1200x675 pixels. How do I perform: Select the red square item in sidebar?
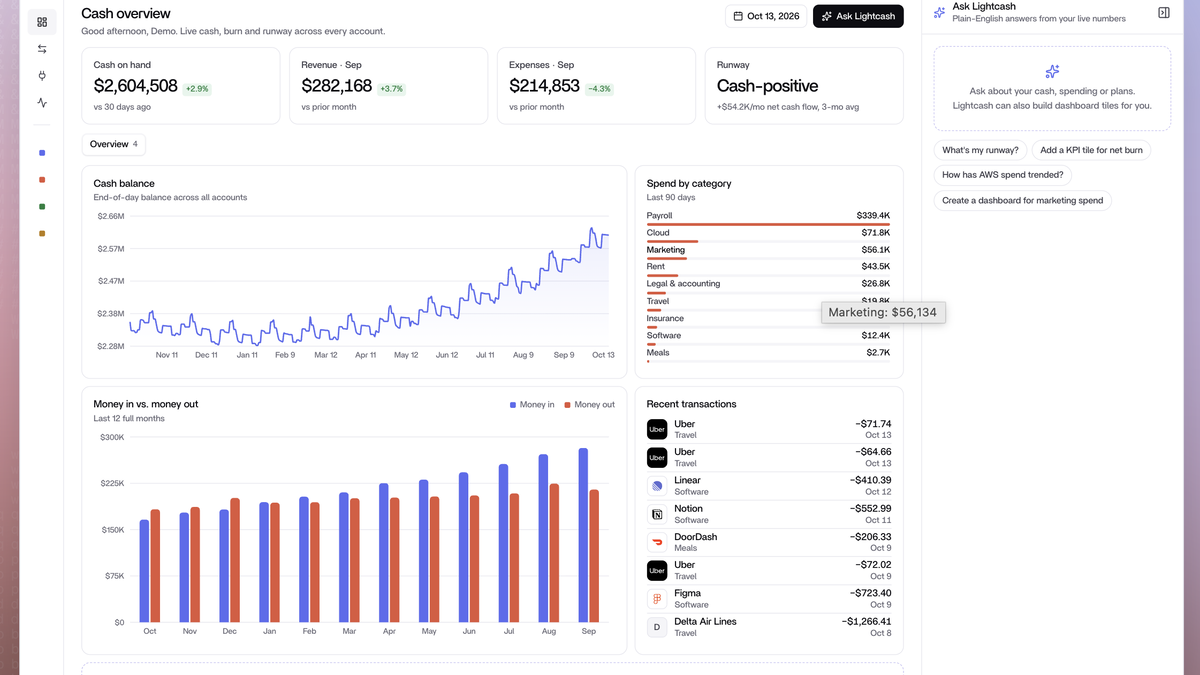tap(42, 180)
